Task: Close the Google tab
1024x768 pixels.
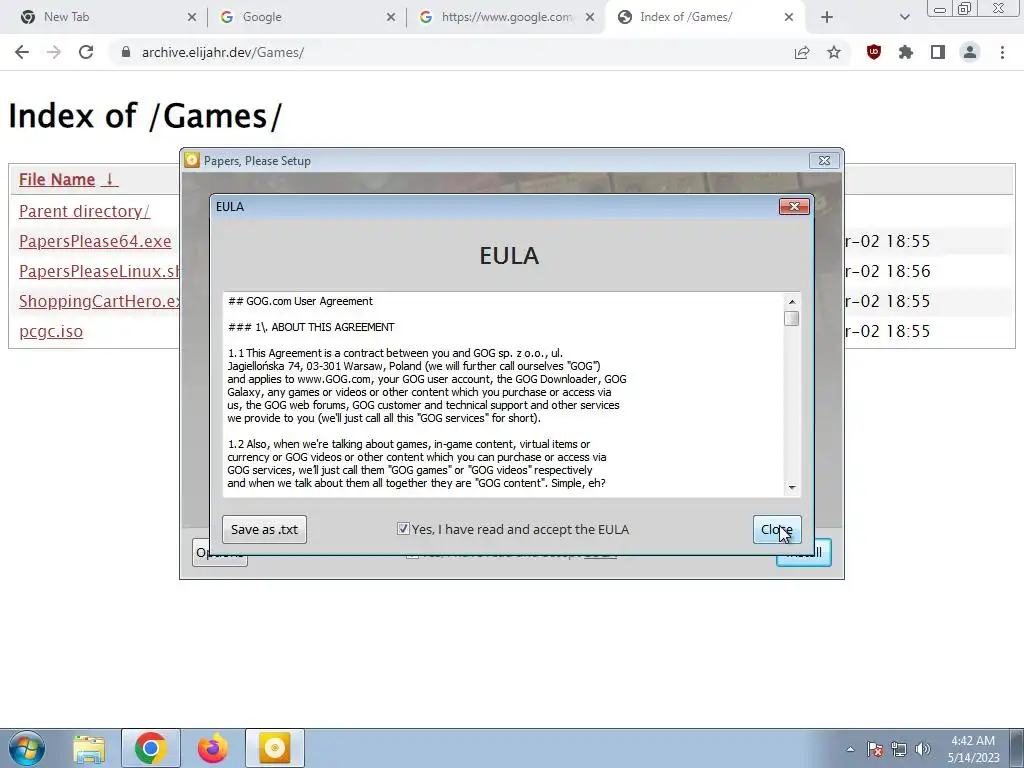Action: click(x=391, y=17)
